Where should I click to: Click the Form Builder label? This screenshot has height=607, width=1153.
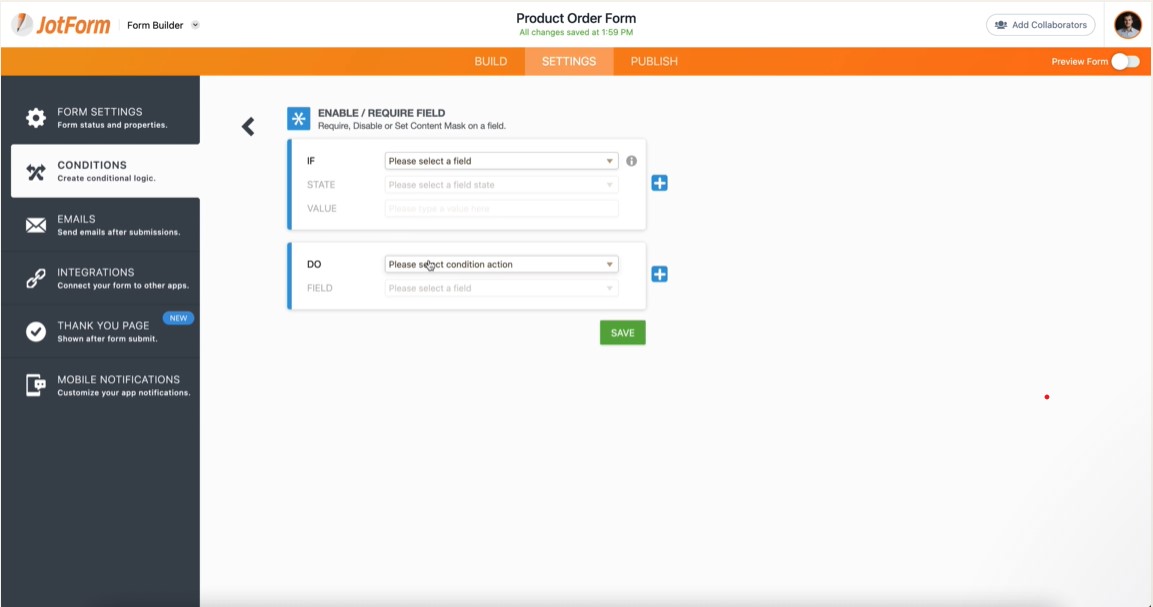tap(155, 25)
